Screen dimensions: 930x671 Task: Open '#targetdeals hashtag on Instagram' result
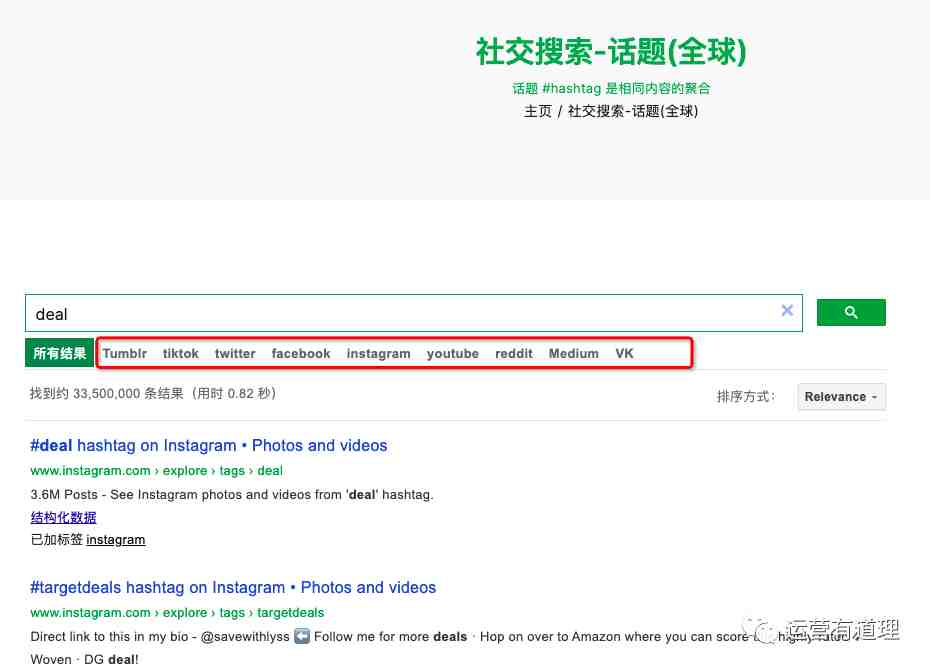[x=233, y=587]
